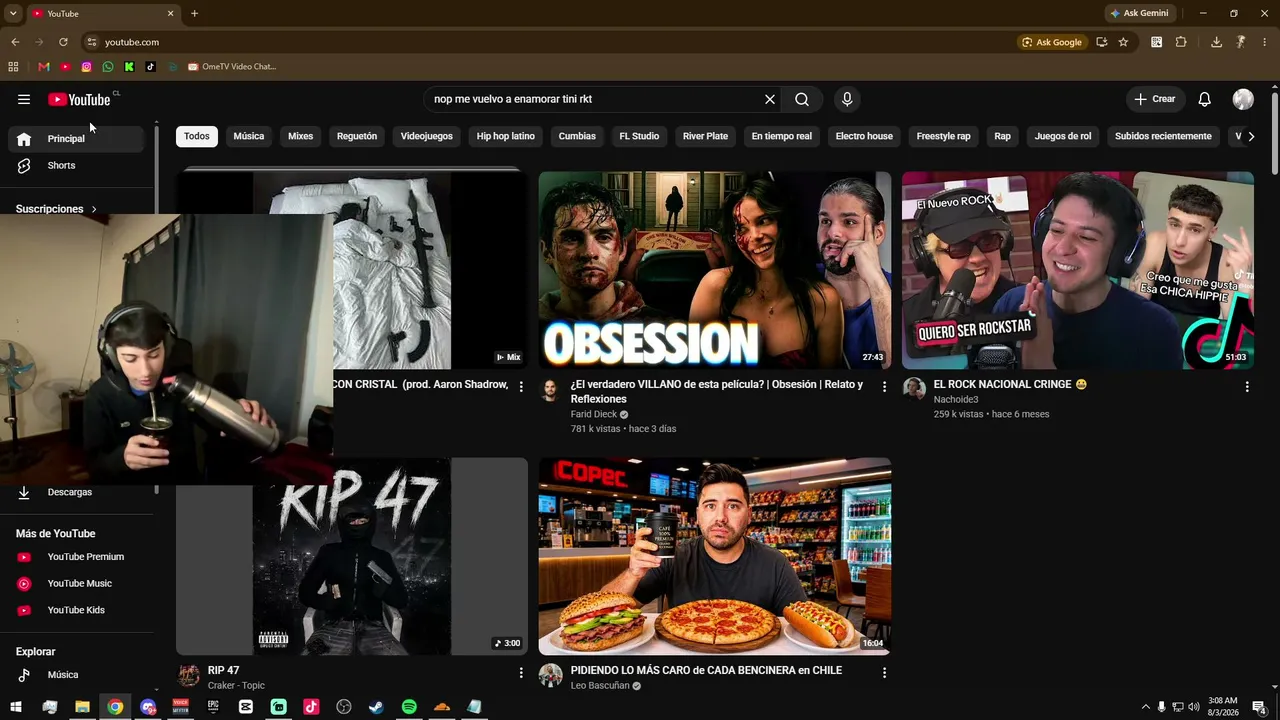Open the YouTube account avatar menu
The height and width of the screenshot is (720, 1280).
(1243, 99)
